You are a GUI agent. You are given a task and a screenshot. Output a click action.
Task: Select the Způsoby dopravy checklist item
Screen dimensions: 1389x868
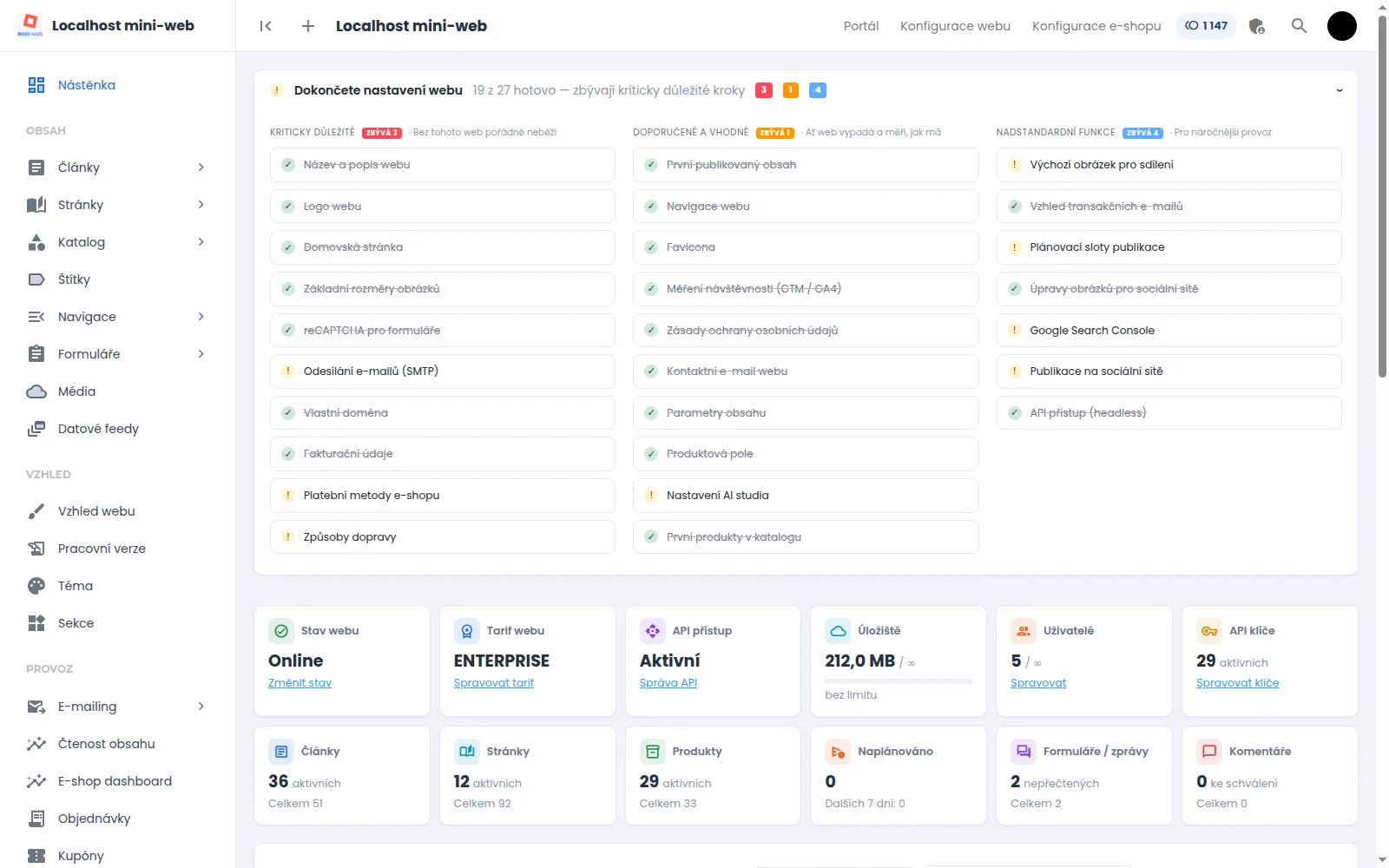coord(443,537)
